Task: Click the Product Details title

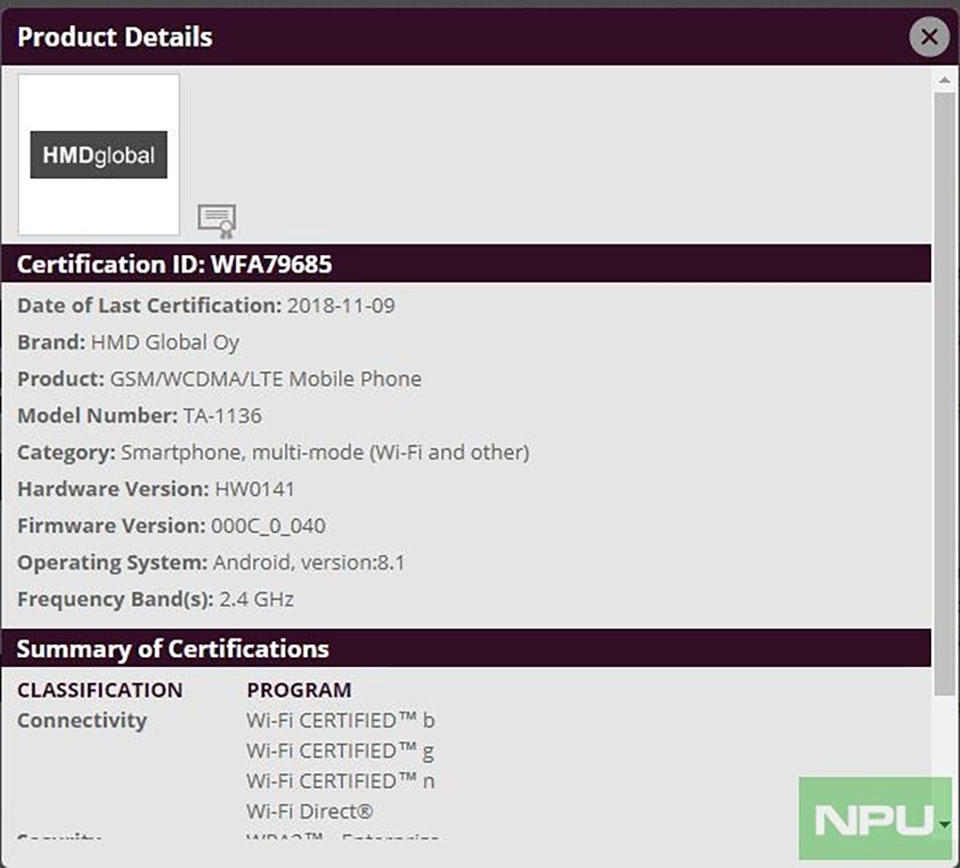Action: [115, 37]
